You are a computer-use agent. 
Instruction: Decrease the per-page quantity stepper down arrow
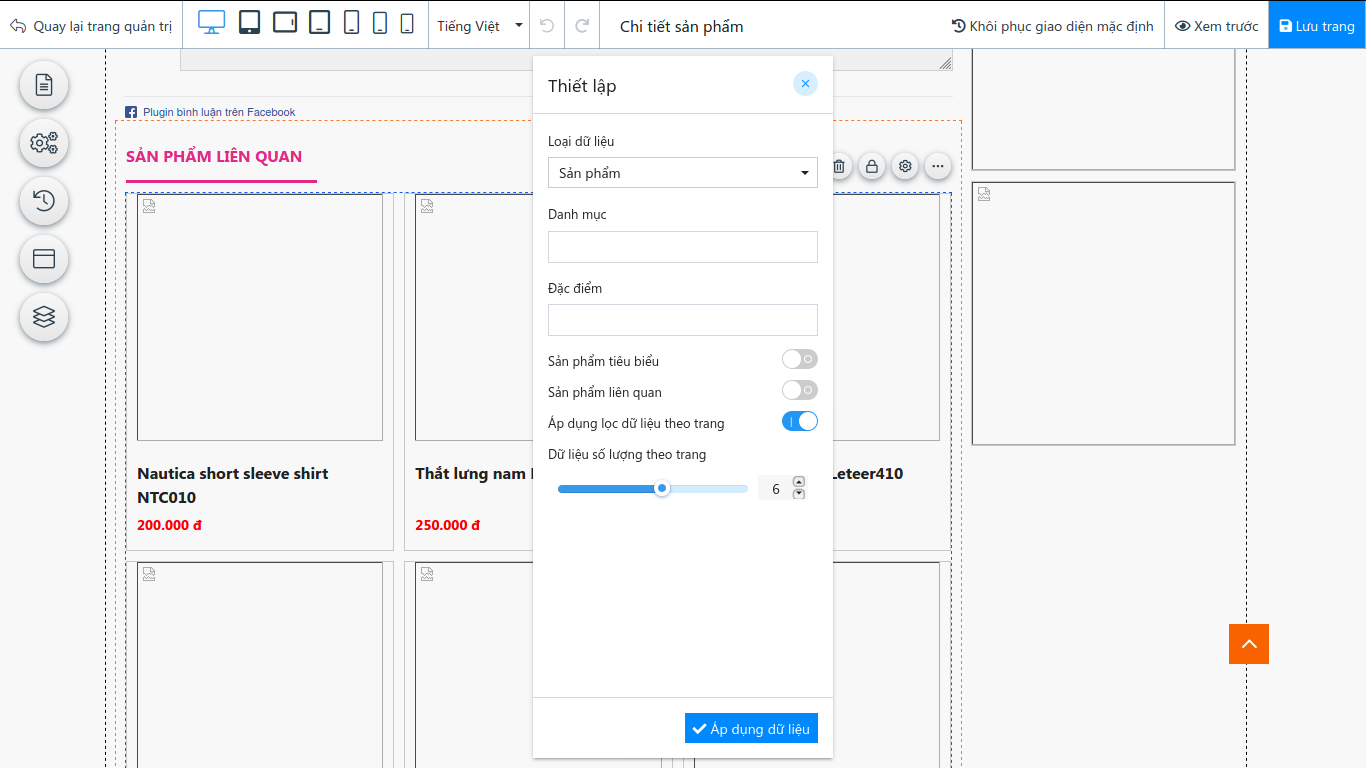click(799, 493)
